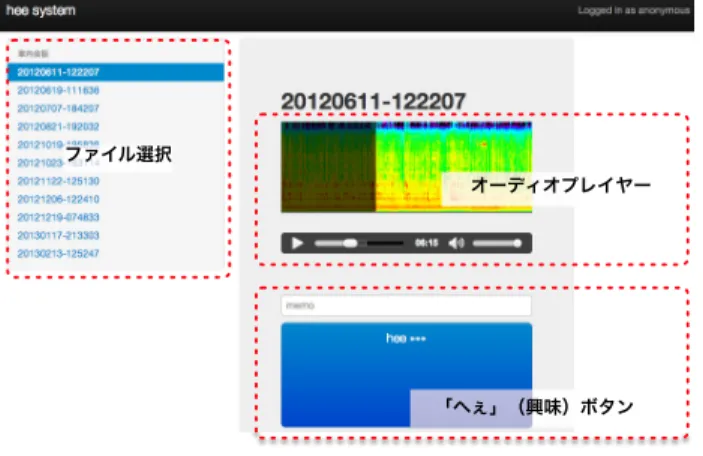The width and height of the screenshot is (703, 456).
Task: Click the Logged in as anonymous text
Action: (x=634, y=10)
